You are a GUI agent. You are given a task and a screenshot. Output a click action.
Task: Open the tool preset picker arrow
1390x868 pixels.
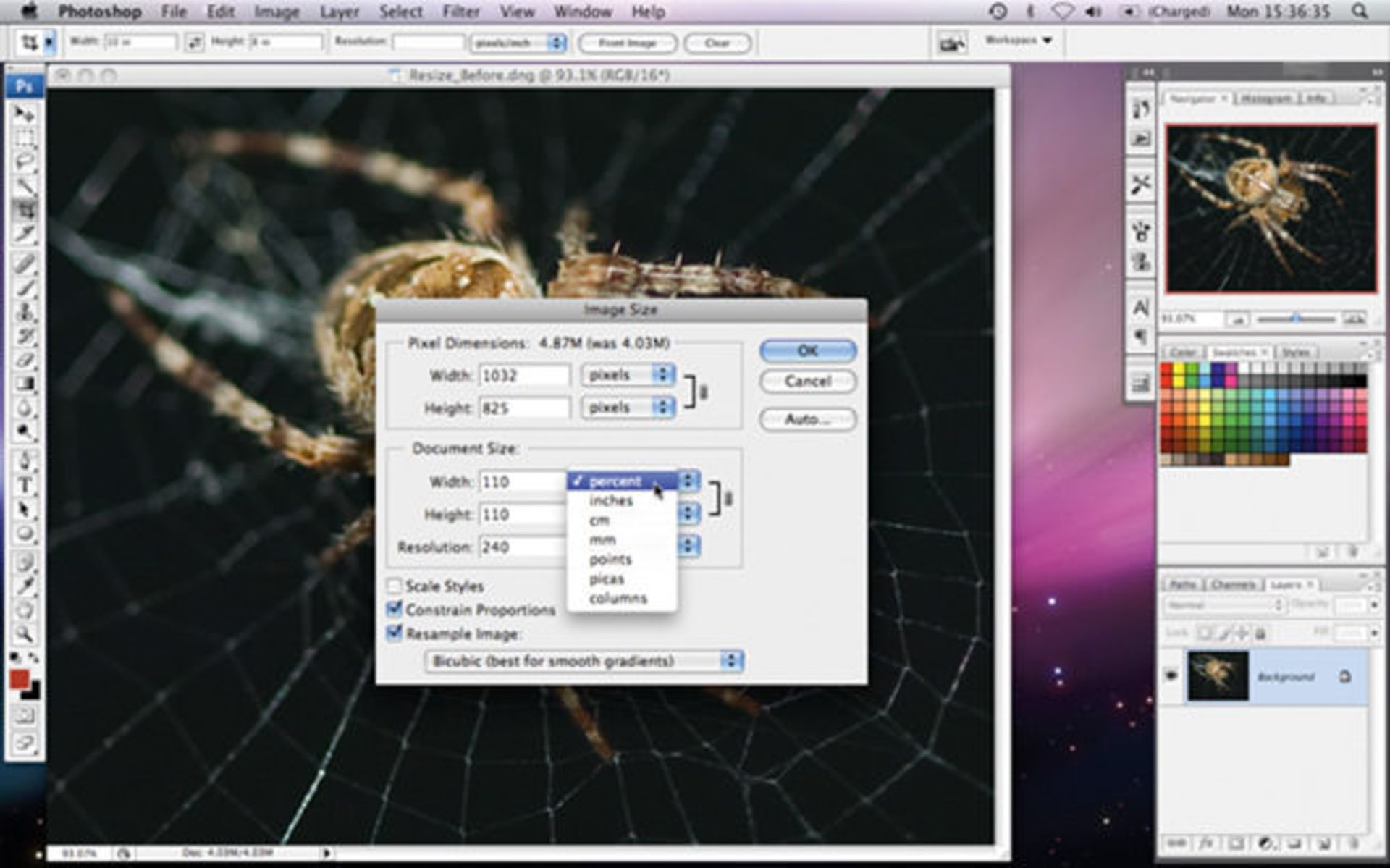49,43
